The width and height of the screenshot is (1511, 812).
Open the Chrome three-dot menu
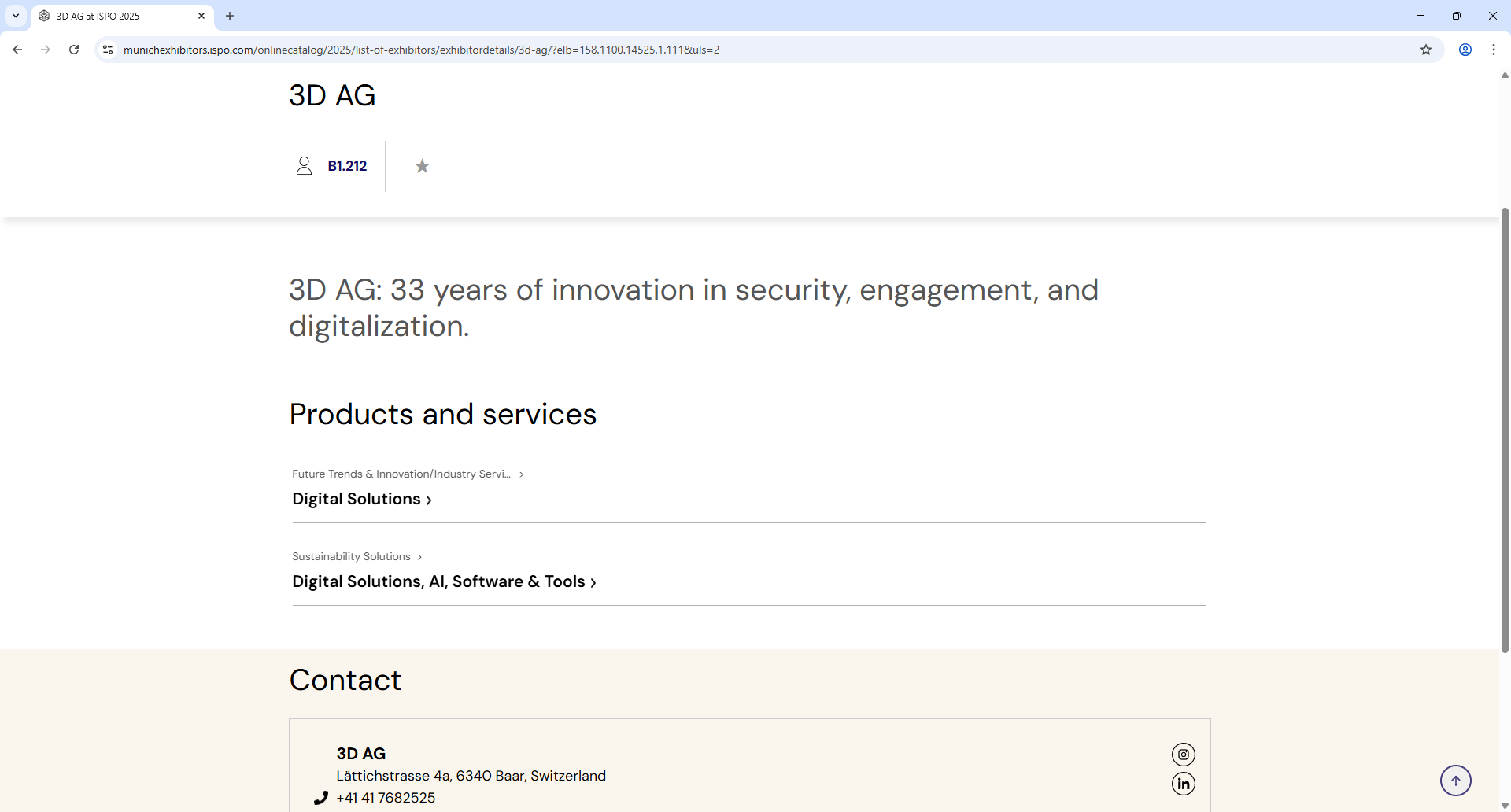tap(1494, 50)
